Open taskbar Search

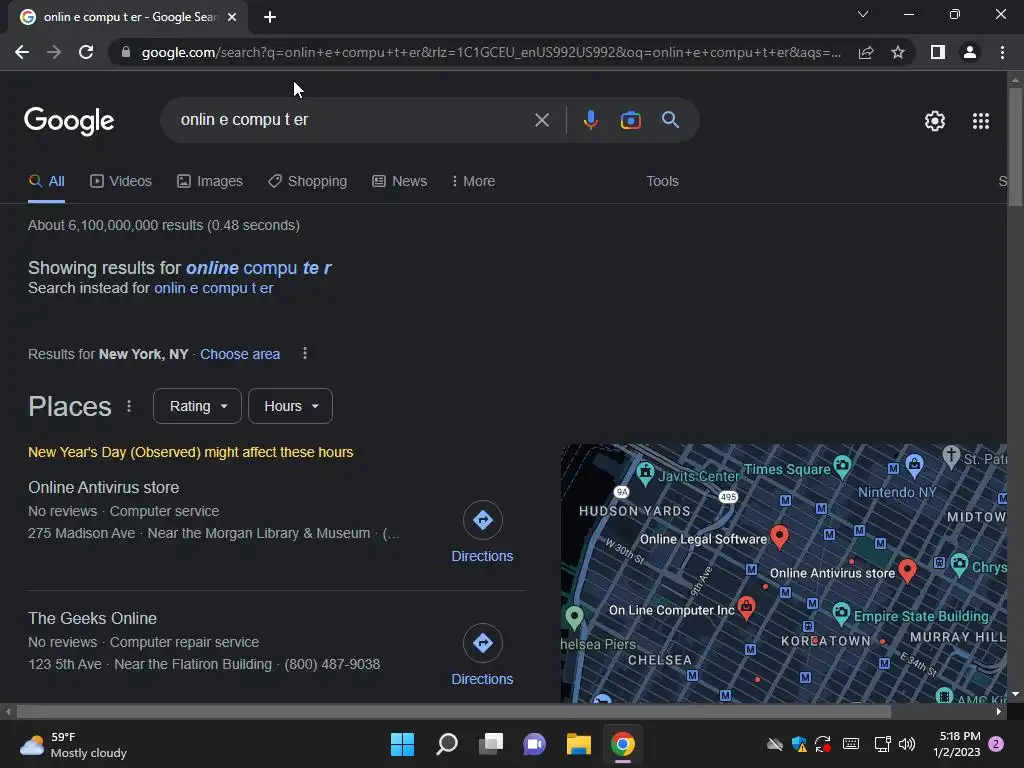pos(447,744)
